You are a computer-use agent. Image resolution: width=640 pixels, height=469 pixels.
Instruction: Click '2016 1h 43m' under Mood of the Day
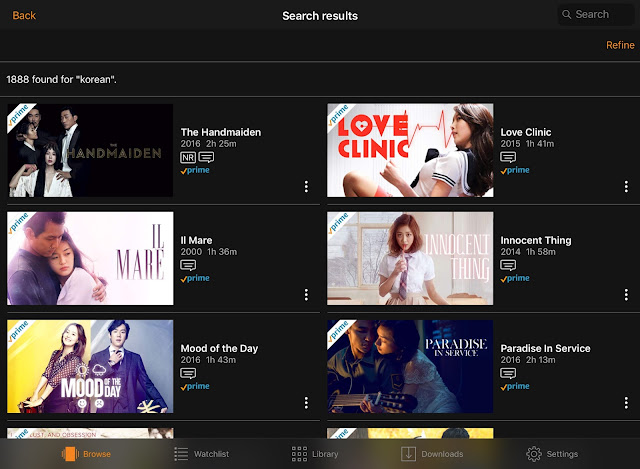(x=208, y=360)
